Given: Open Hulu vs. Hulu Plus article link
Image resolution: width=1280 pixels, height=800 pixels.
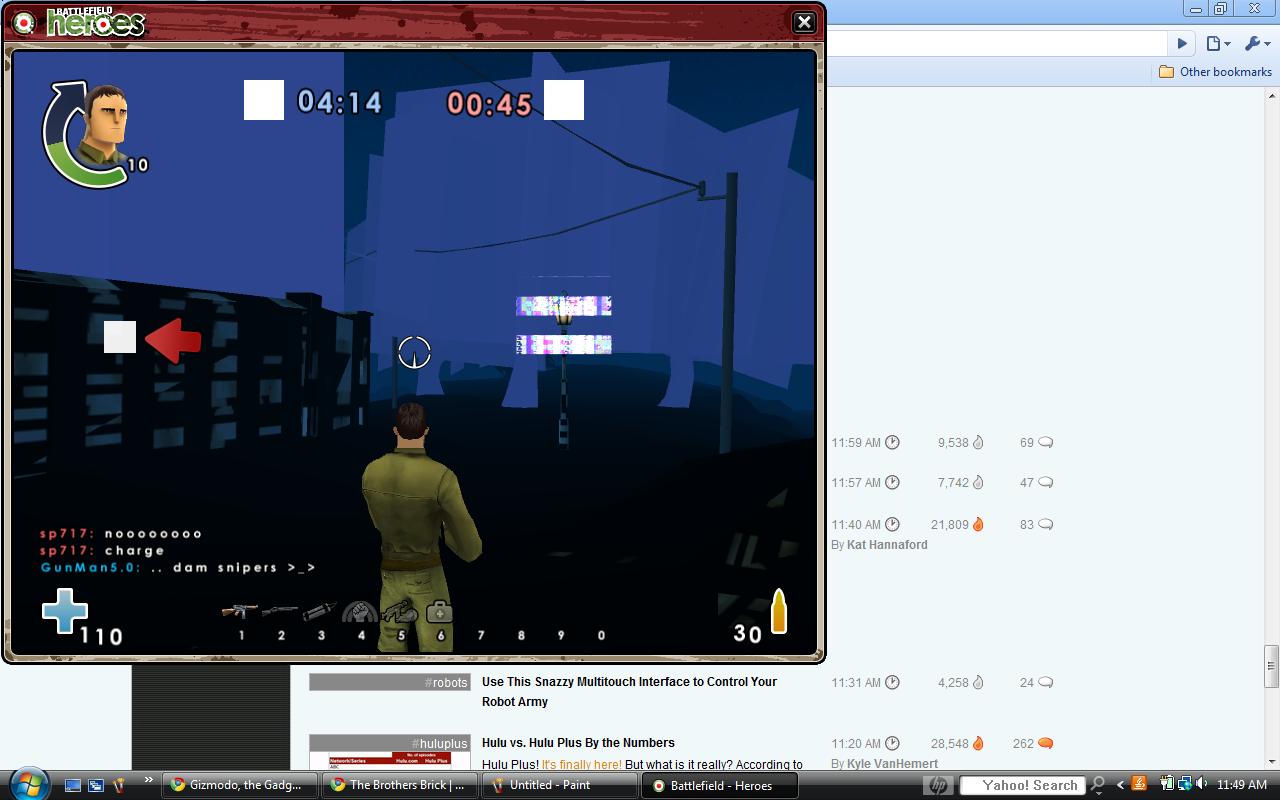Looking at the screenshot, I should (578, 743).
